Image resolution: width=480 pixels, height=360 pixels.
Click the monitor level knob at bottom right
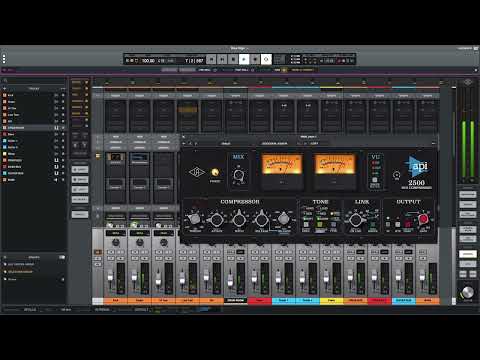point(467,292)
